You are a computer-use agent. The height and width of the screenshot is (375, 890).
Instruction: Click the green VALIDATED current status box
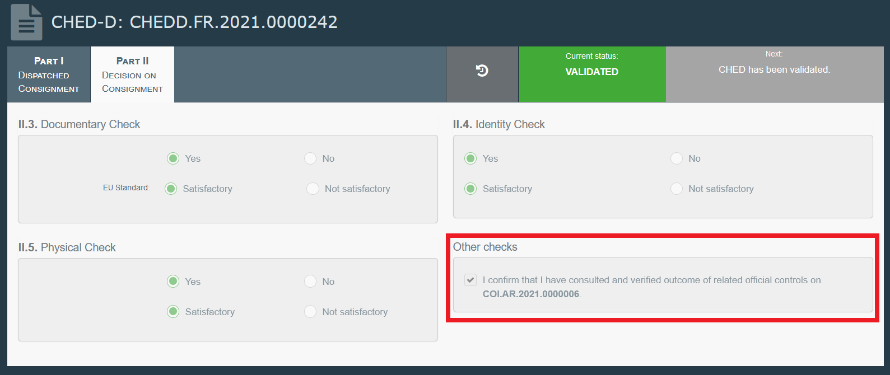coord(592,74)
